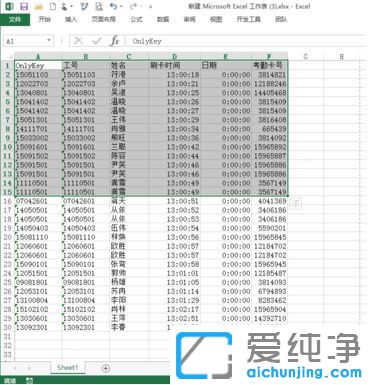Switch to the 插入 (Insert) ribbon tab

pos(71,19)
